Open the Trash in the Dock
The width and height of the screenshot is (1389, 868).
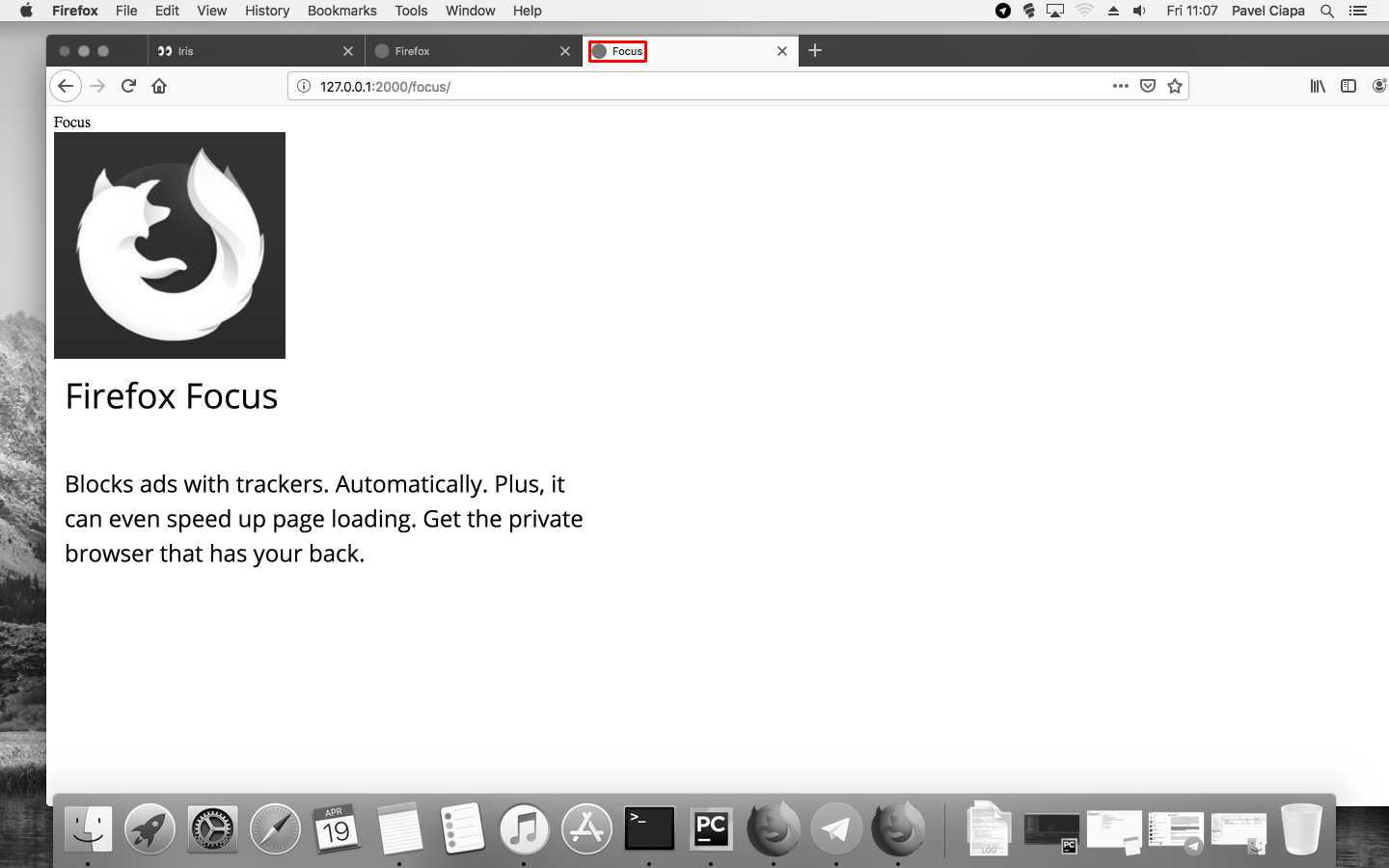[x=1301, y=828]
